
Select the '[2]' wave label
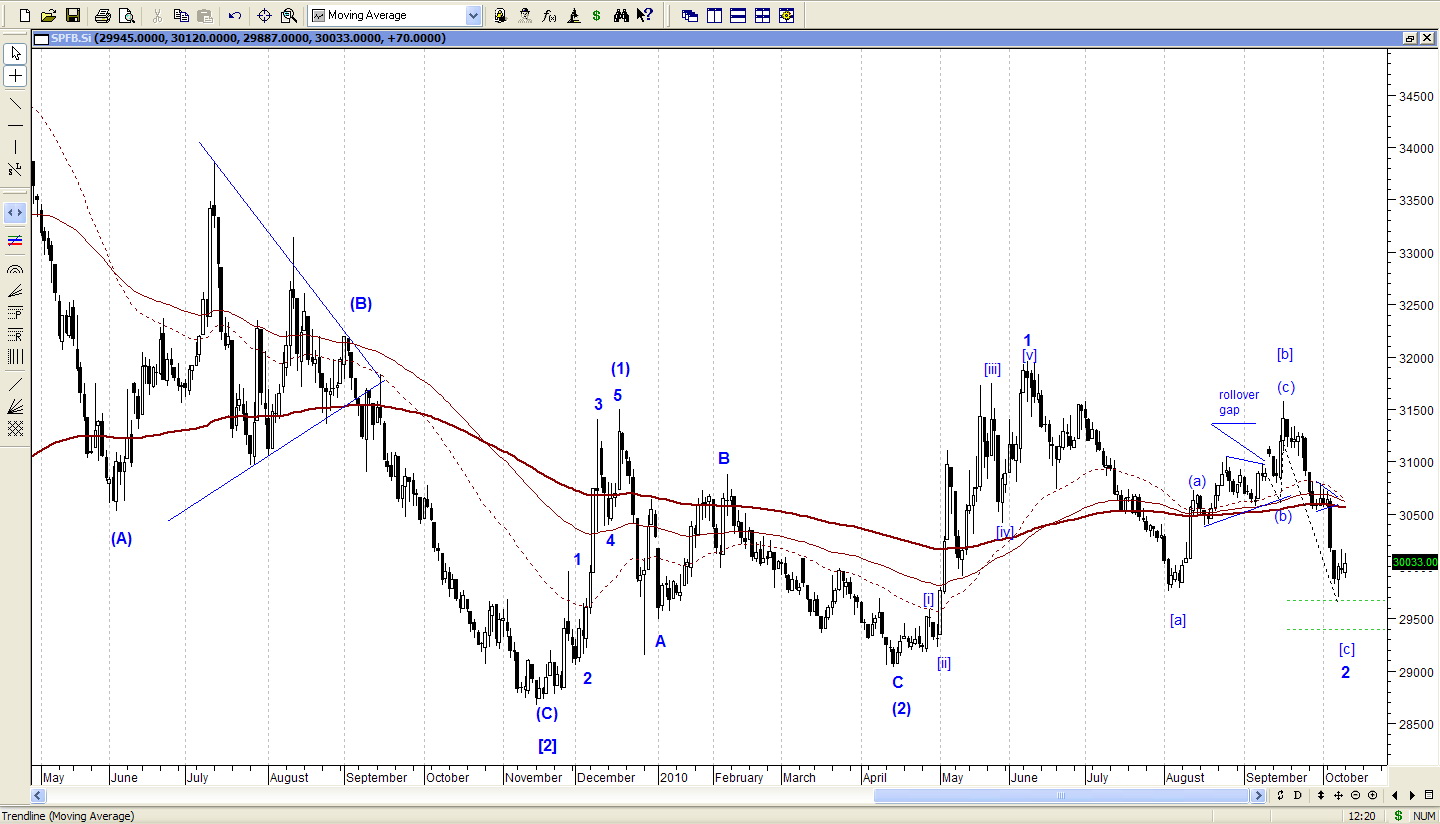[547, 745]
